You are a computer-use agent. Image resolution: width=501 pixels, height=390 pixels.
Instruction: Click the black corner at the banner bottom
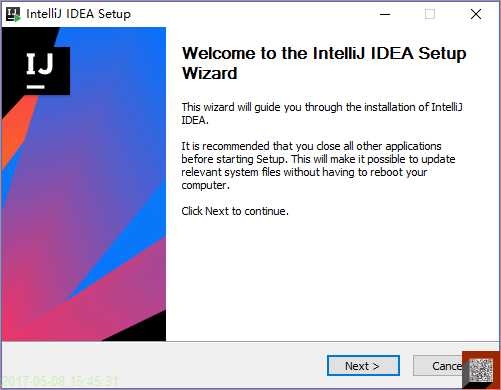[x=142, y=328]
